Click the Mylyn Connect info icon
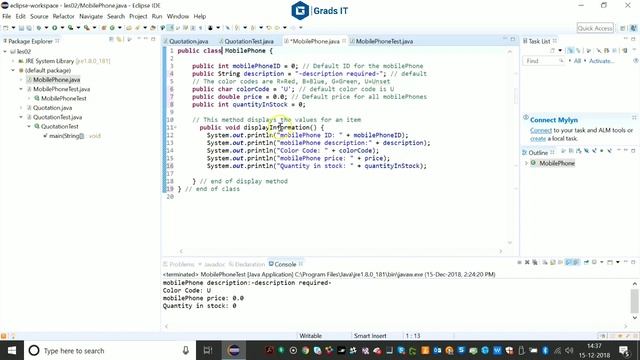The width and height of the screenshot is (640, 360). point(526,118)
